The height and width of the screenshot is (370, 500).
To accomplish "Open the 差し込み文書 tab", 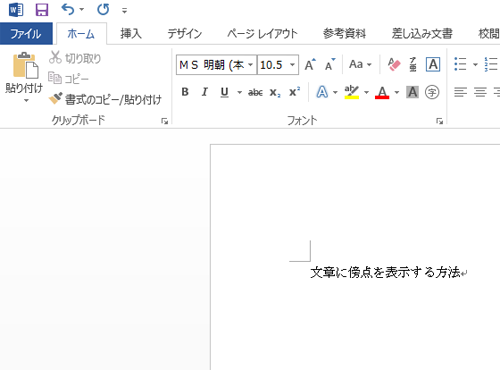I will click(422, 33).
